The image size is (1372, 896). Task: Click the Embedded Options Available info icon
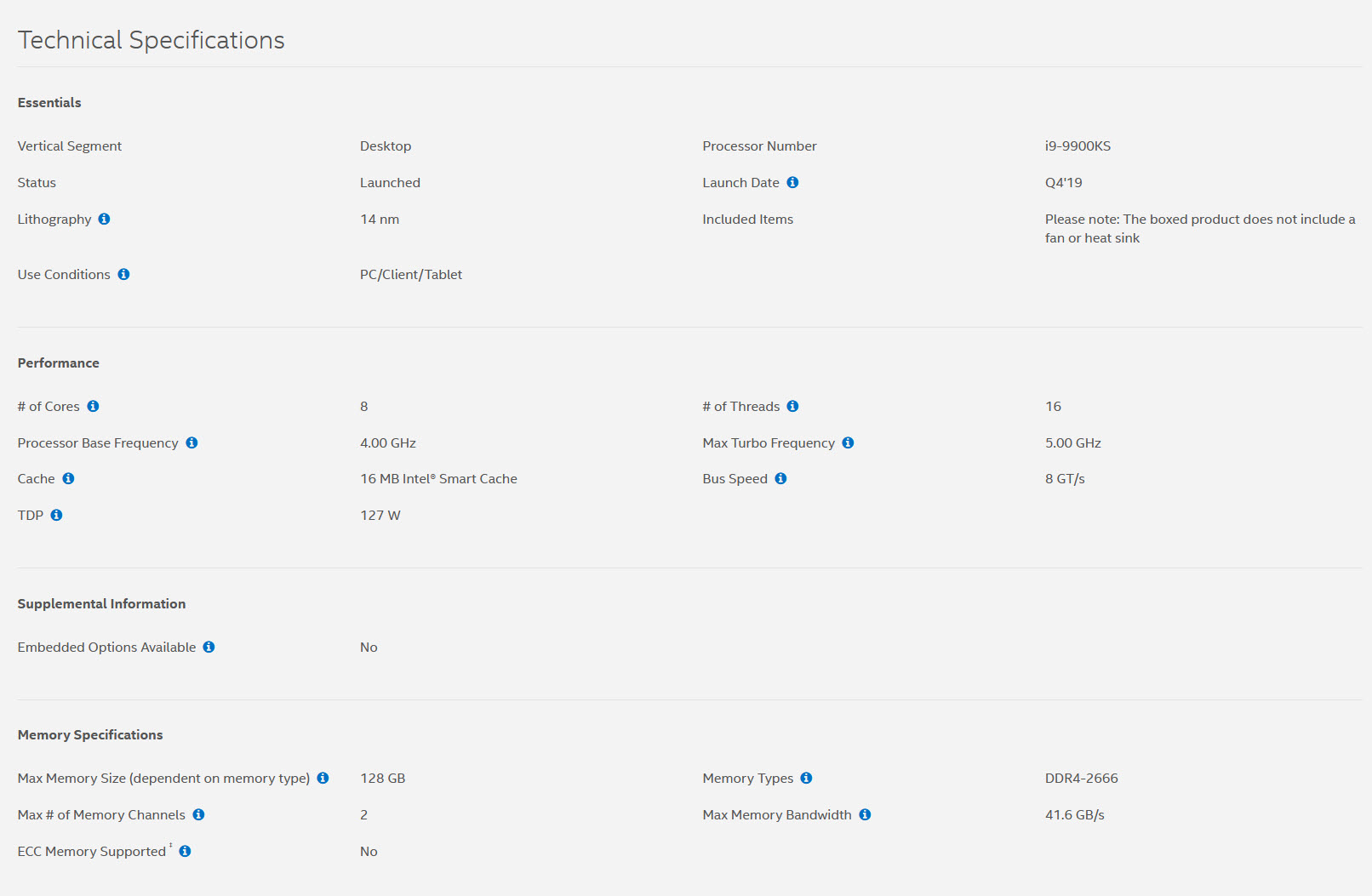point(209,647)
